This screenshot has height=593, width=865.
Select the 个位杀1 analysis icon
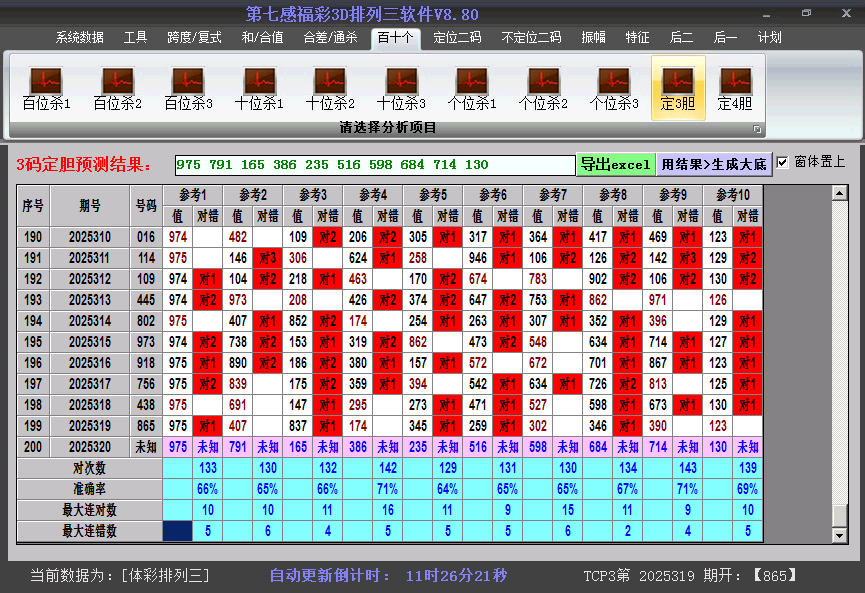coord(472,85)
